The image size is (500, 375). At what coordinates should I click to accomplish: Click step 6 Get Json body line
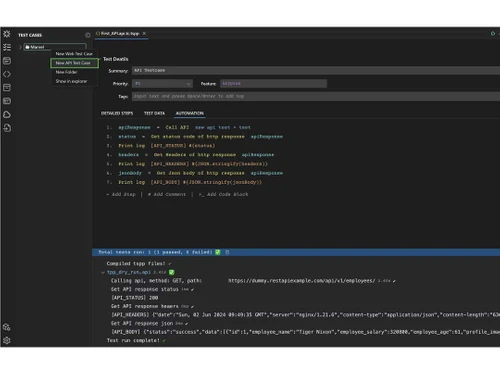[195, 173]
